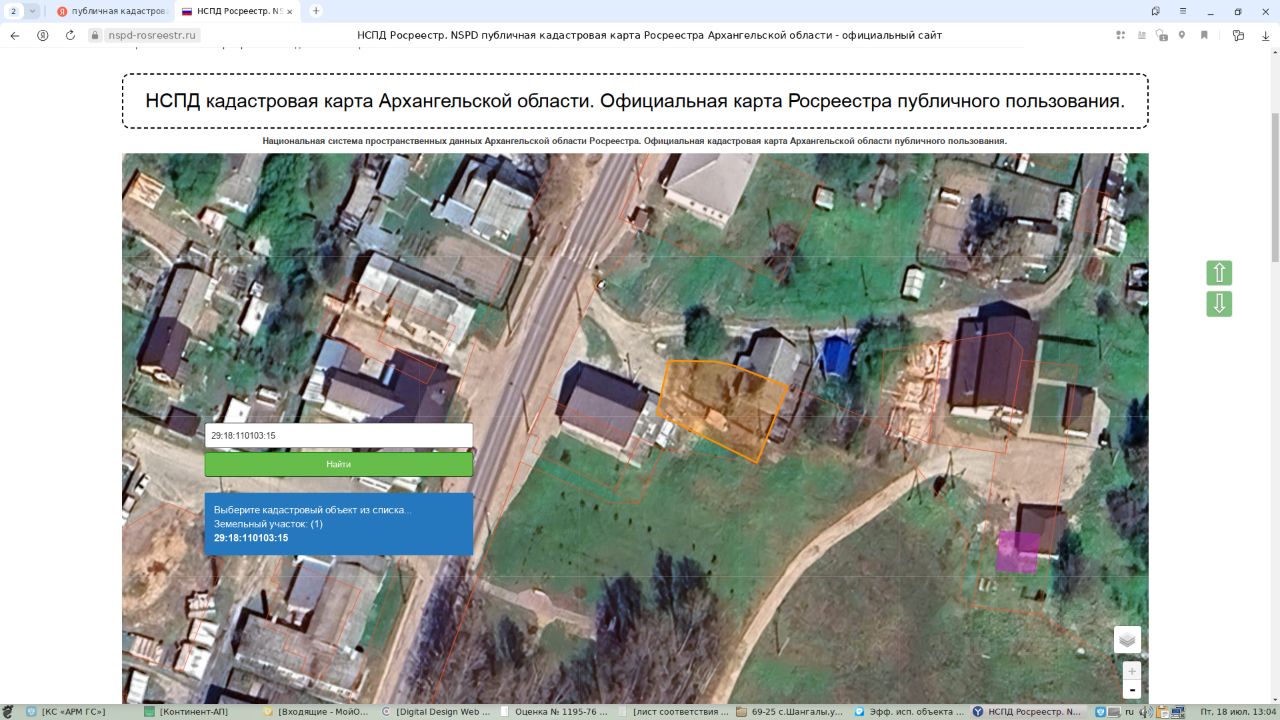Click the bookmark page icon
Viewport: 1280px width, 720px height.
pyautogui.click(x=1204, y=35)
